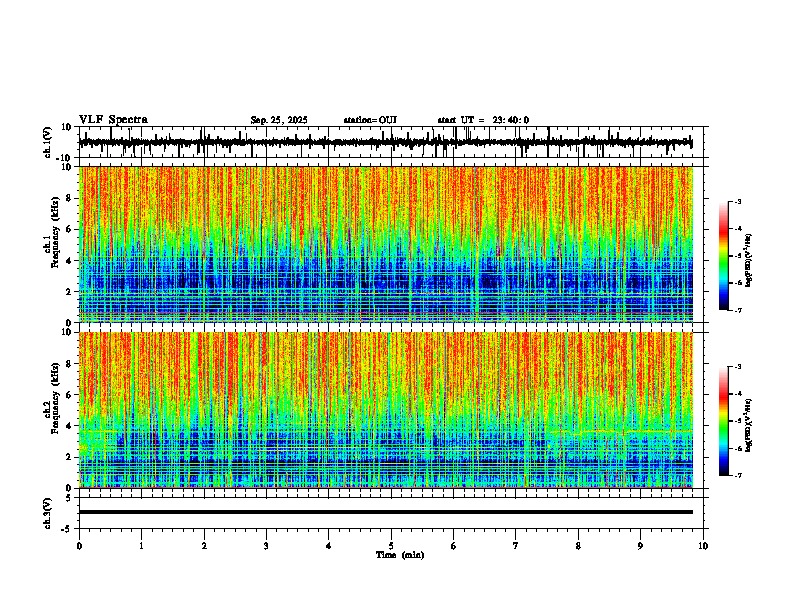792x612 pixels.
Task: Click the color scale bar beside the ch.1 spectrogram
Action: [724, 256]
